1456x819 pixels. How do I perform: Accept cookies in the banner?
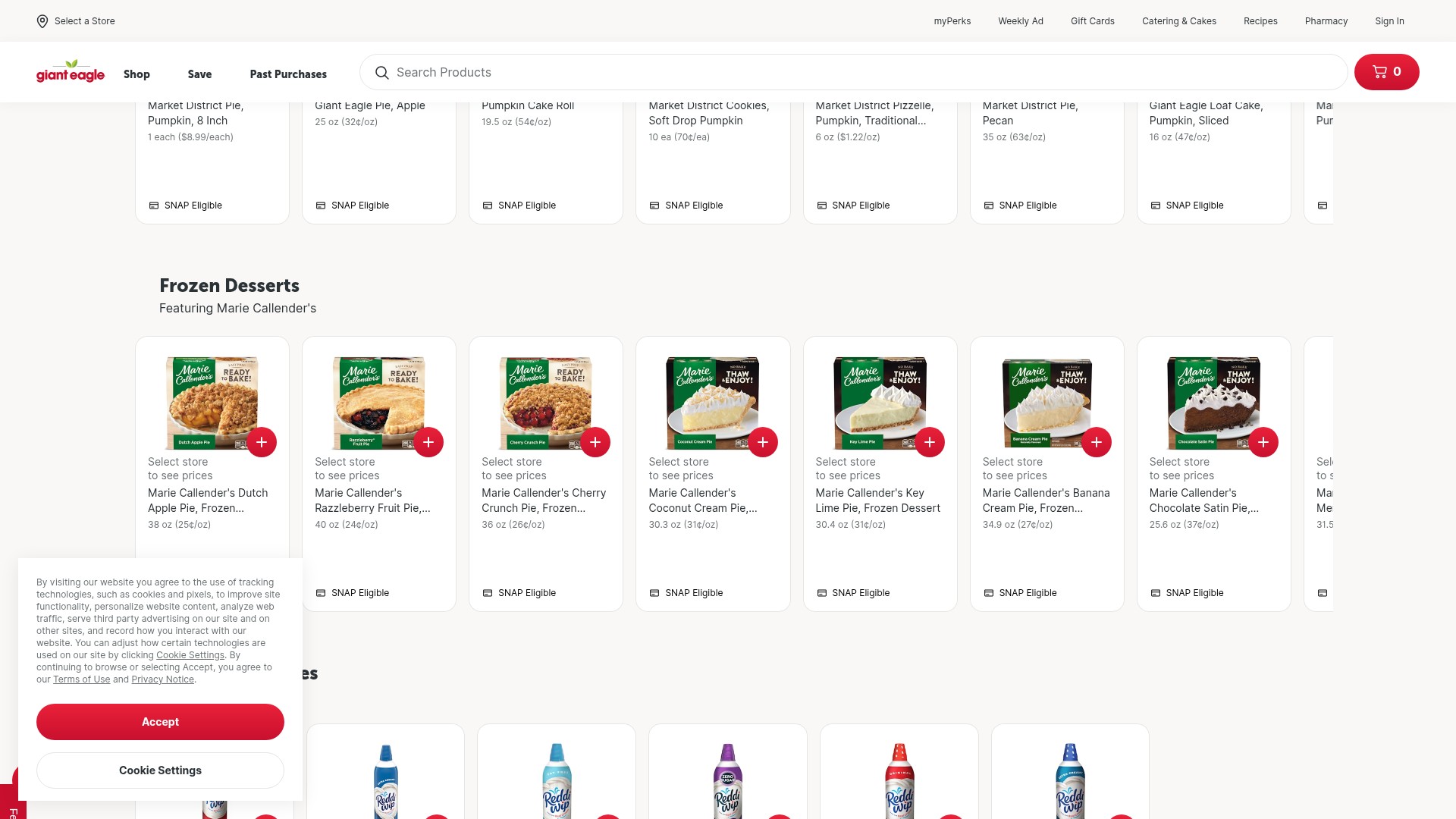(x=160, y=722)
